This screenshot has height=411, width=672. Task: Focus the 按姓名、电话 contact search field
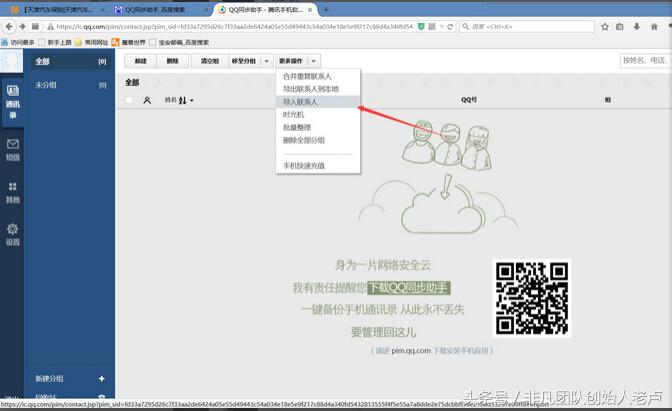pyautogui.click(x=645, y=61)
